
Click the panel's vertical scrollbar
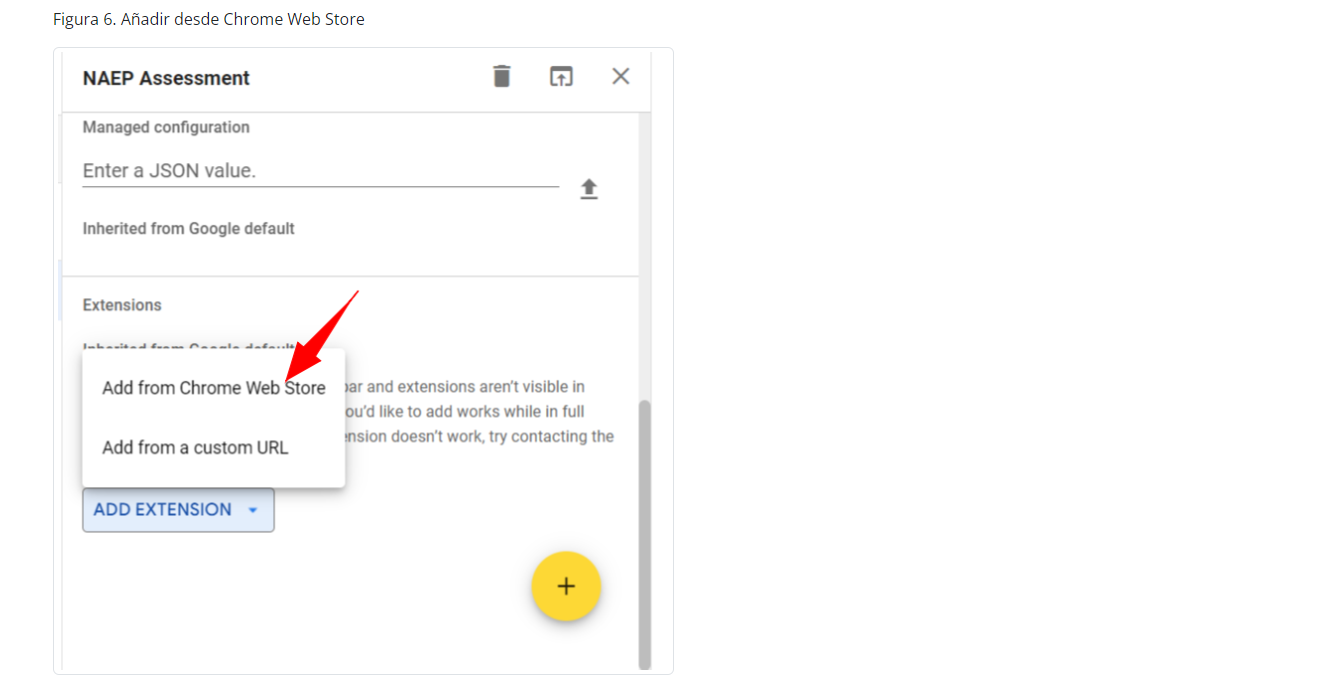(645, 535)
